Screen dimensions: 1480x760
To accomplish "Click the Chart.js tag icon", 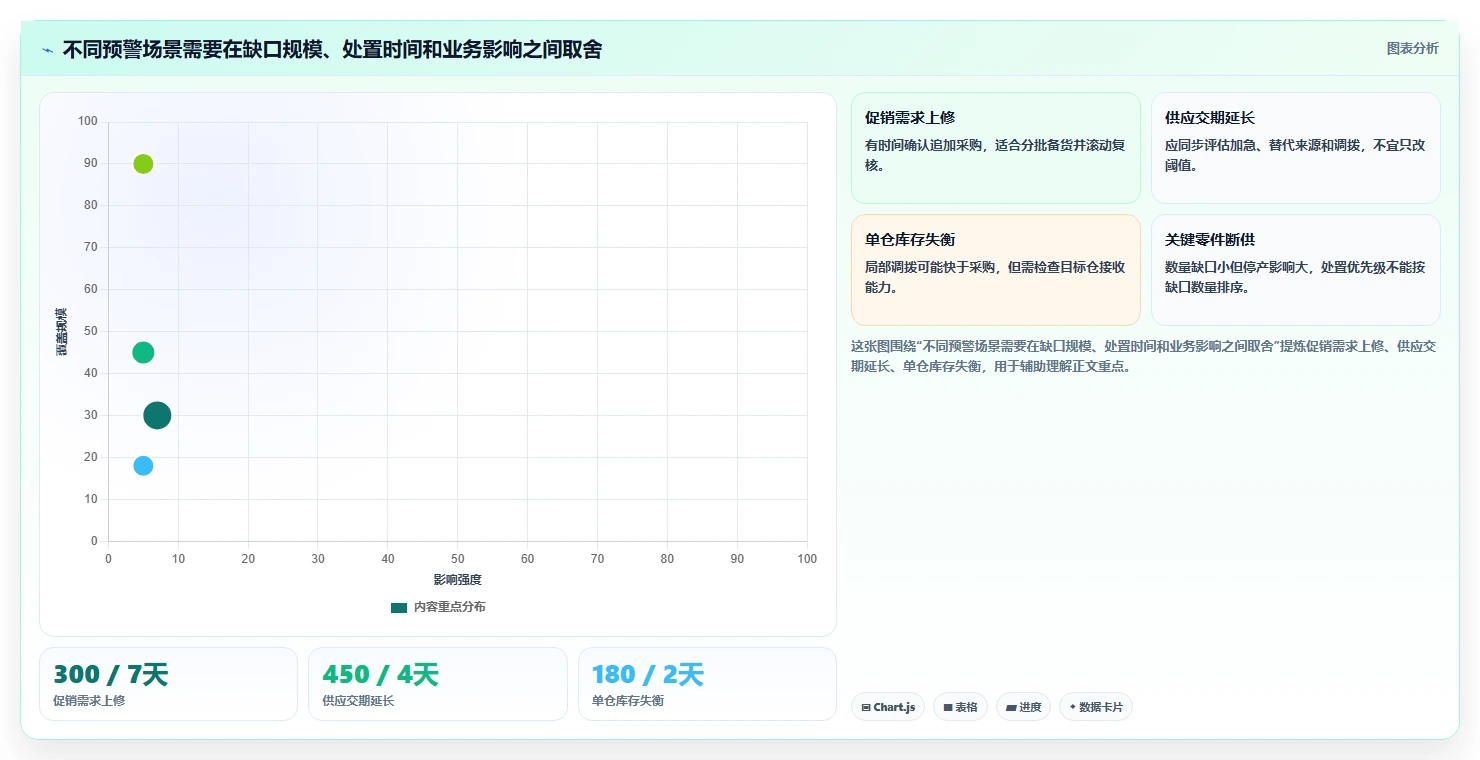I will [x=866, y=708].
